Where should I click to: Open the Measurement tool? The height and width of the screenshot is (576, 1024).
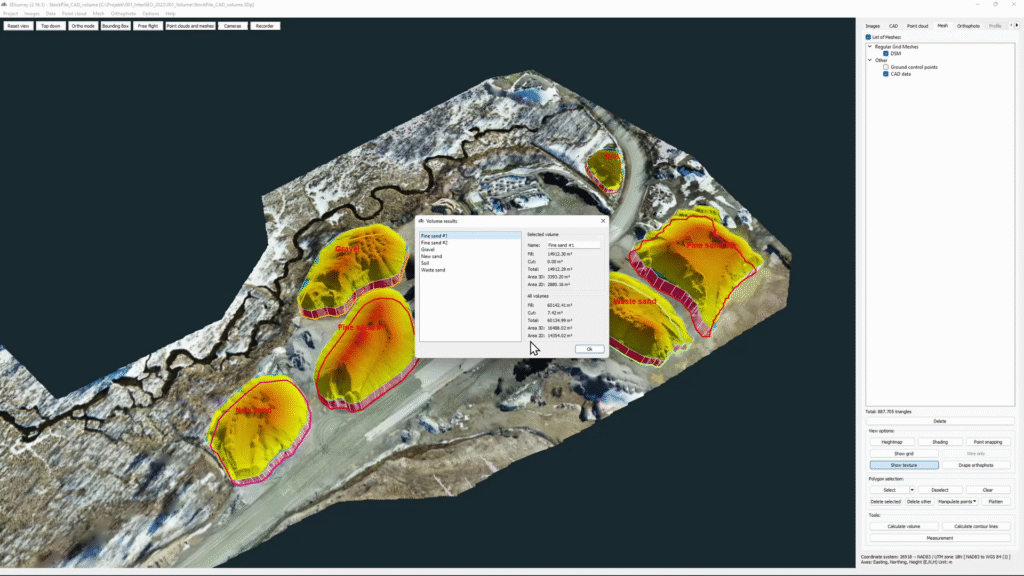click(x=940, y=538)
